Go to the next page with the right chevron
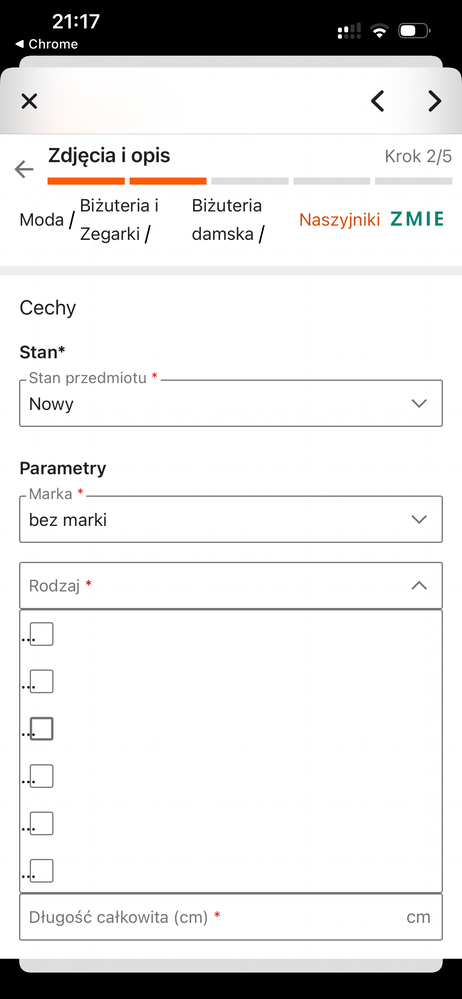The width and height of the screenshot is (462, 999). point(435,101)
